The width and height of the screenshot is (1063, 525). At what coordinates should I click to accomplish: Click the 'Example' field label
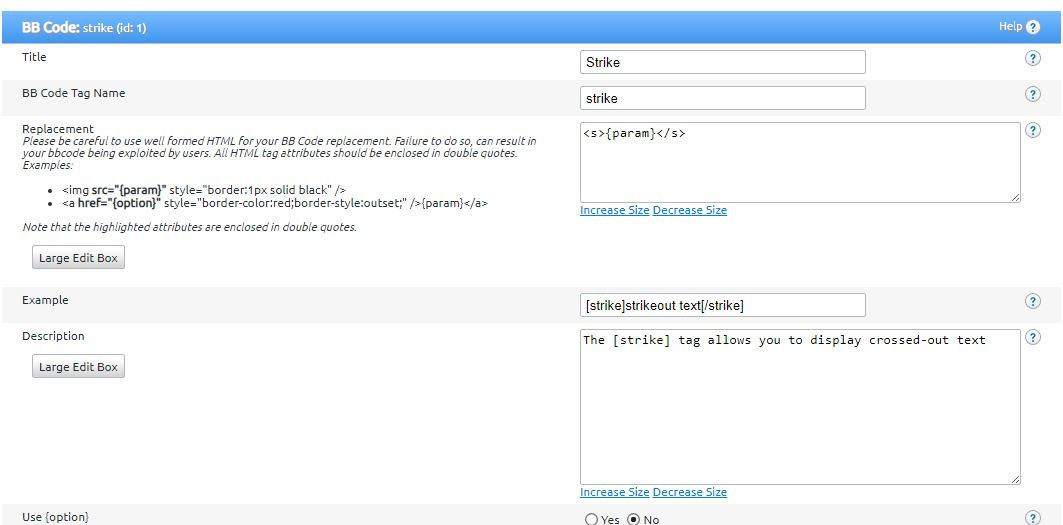(x=45, y=300)
